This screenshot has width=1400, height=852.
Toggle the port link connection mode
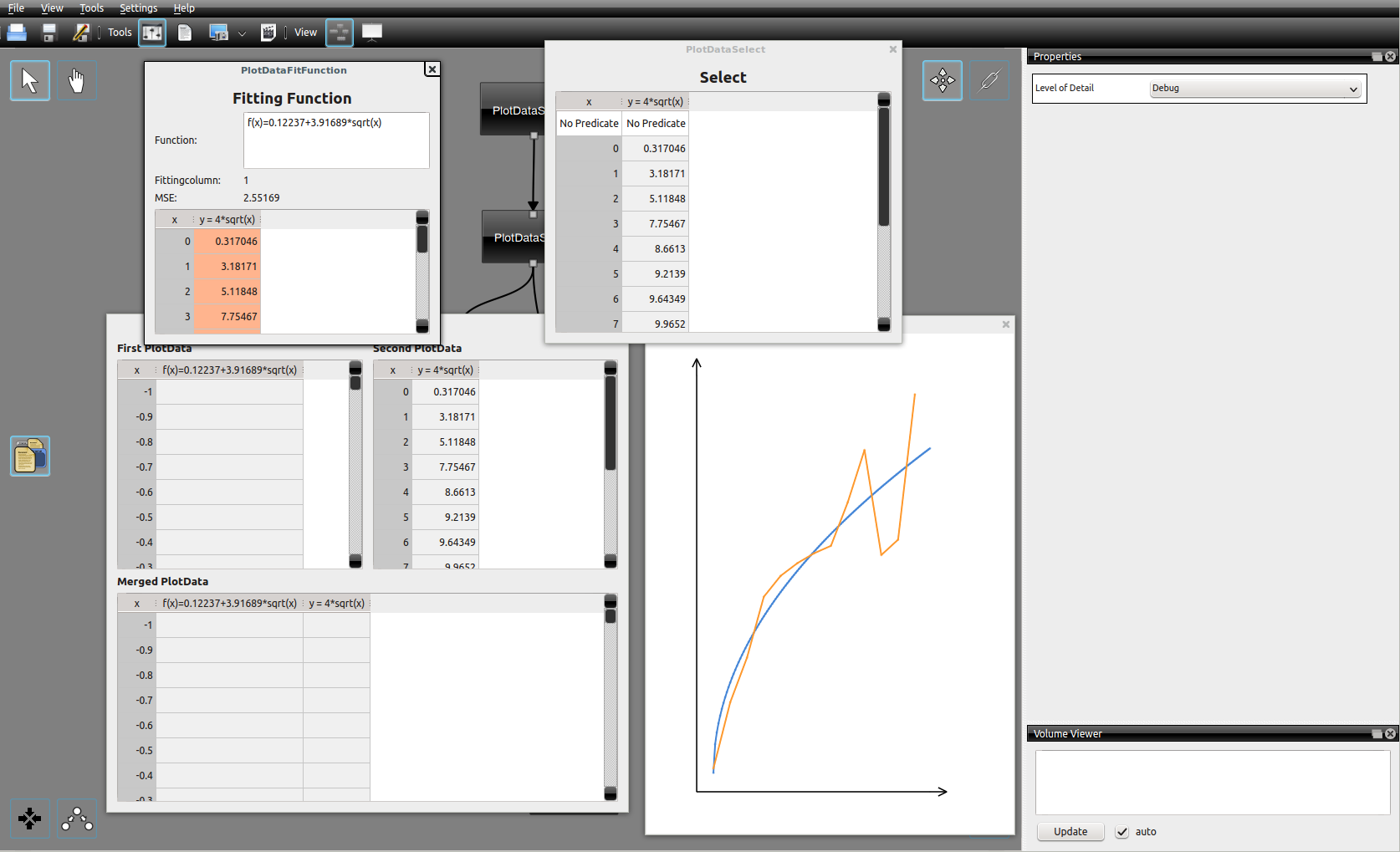coord(989,81)
